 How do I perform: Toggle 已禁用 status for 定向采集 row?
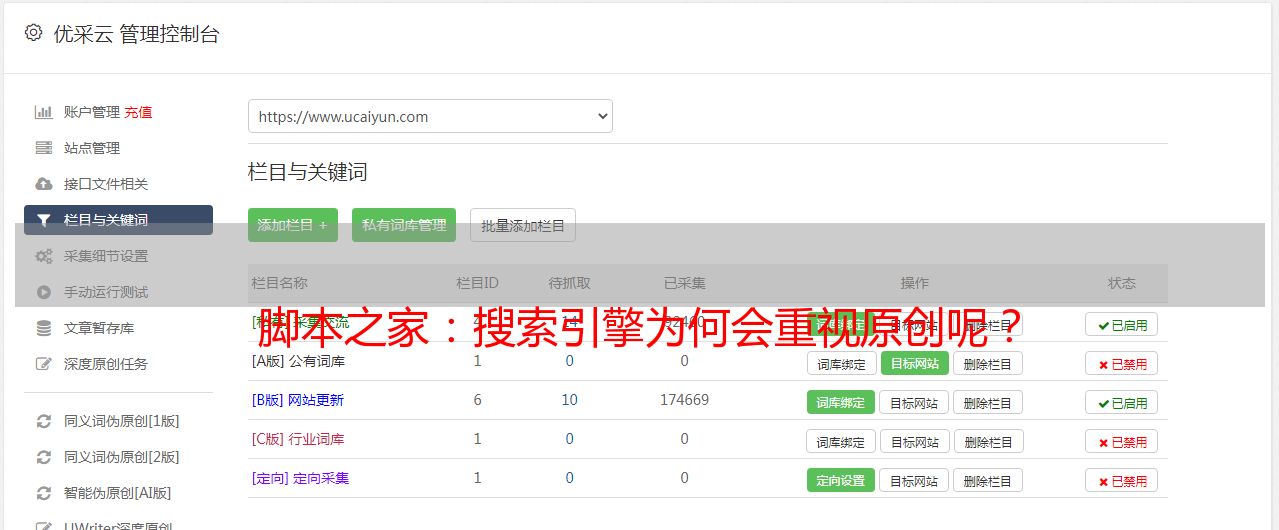[1121, 480]
